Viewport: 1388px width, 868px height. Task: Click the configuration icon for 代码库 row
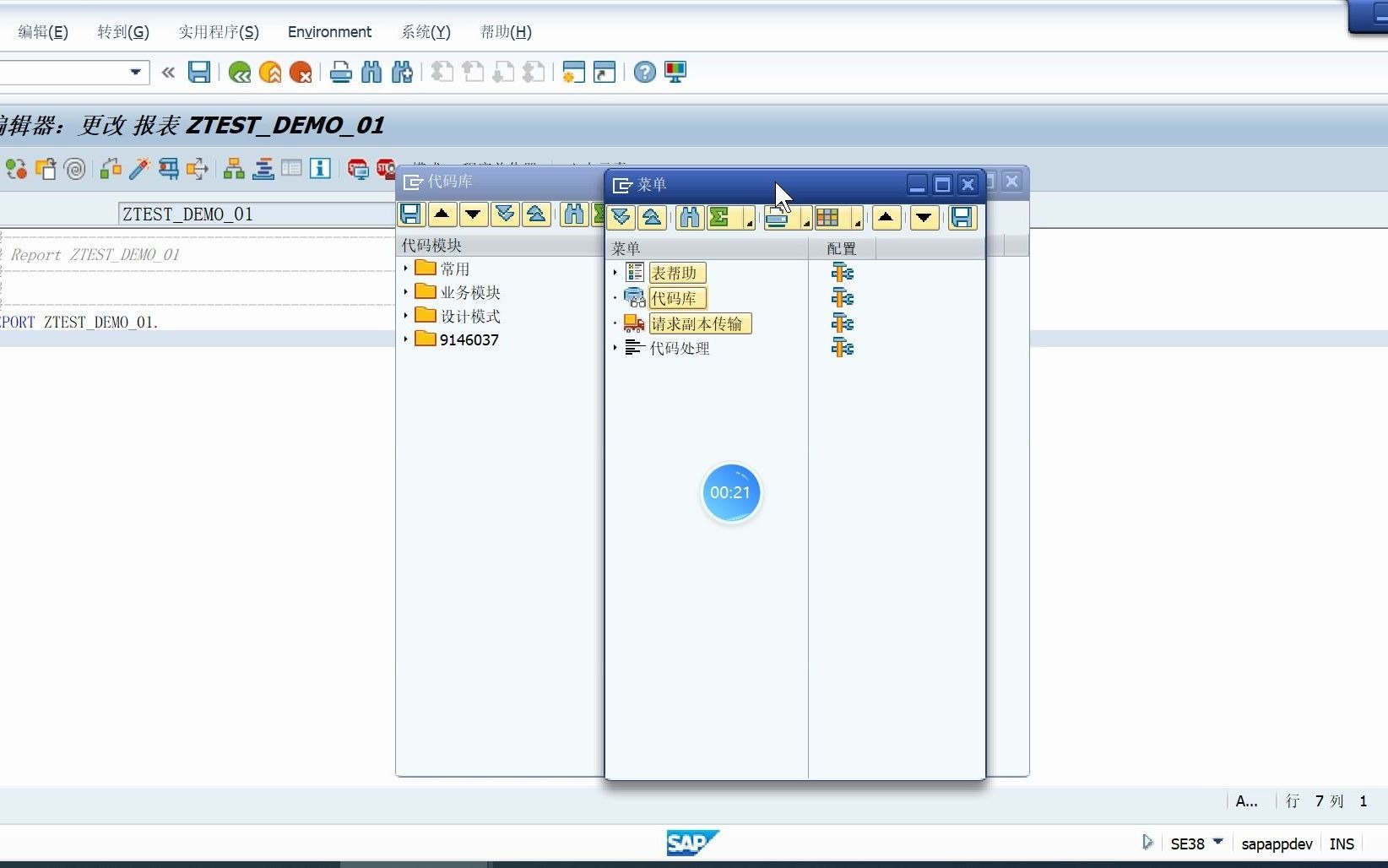842,298
